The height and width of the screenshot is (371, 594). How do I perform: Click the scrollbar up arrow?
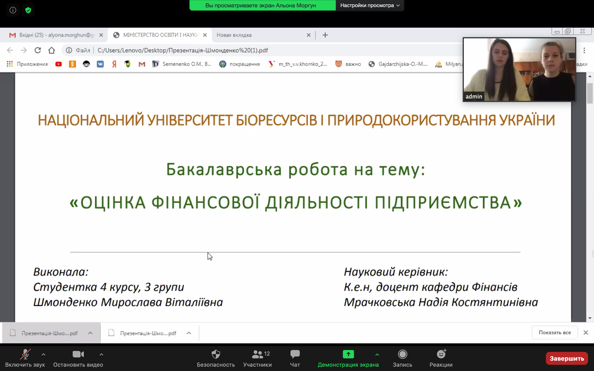pos(590,77)
